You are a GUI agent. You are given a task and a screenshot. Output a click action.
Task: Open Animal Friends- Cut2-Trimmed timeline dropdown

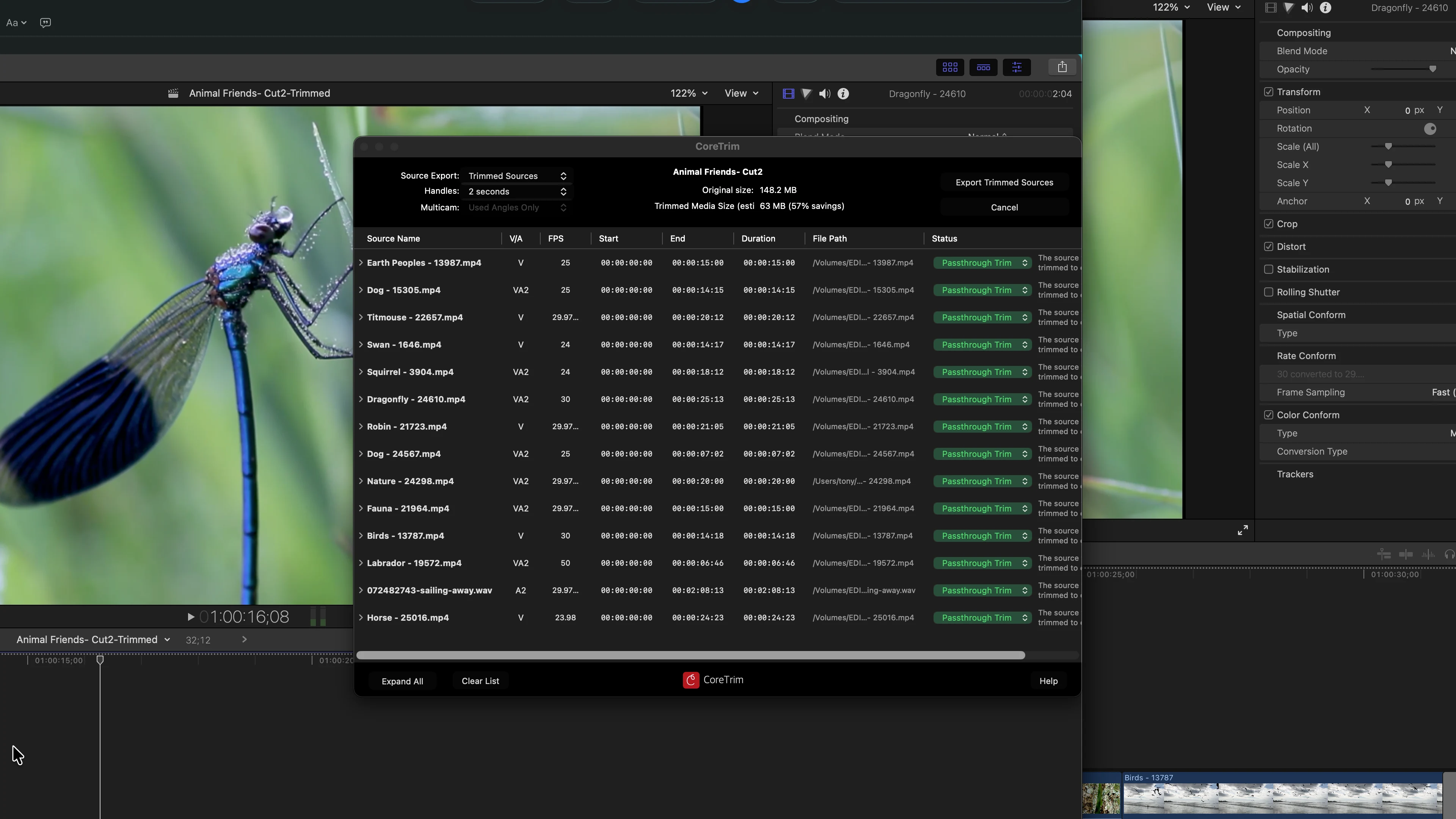pos(93,639)
